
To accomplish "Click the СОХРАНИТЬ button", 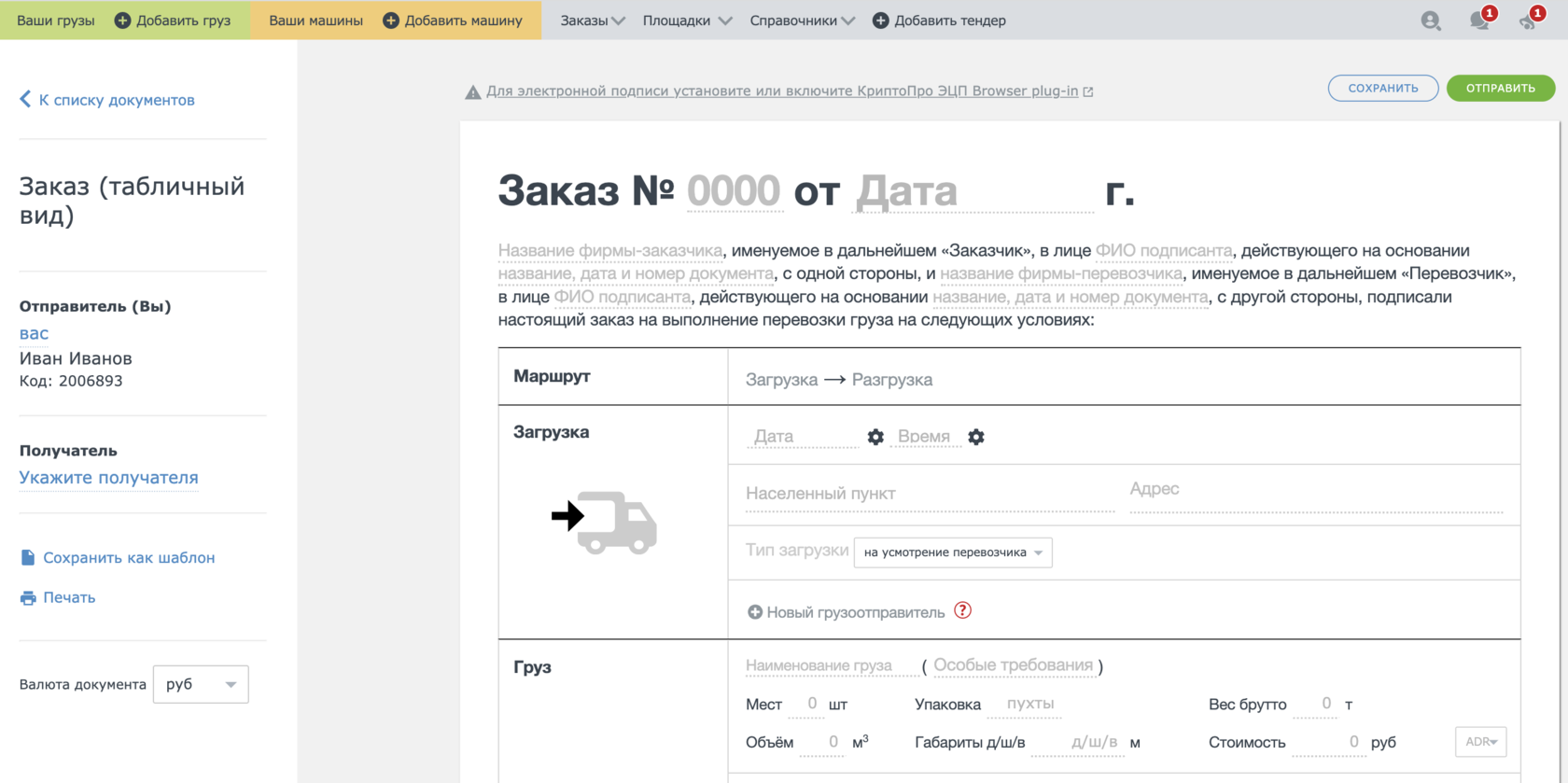I will 1383,88.
